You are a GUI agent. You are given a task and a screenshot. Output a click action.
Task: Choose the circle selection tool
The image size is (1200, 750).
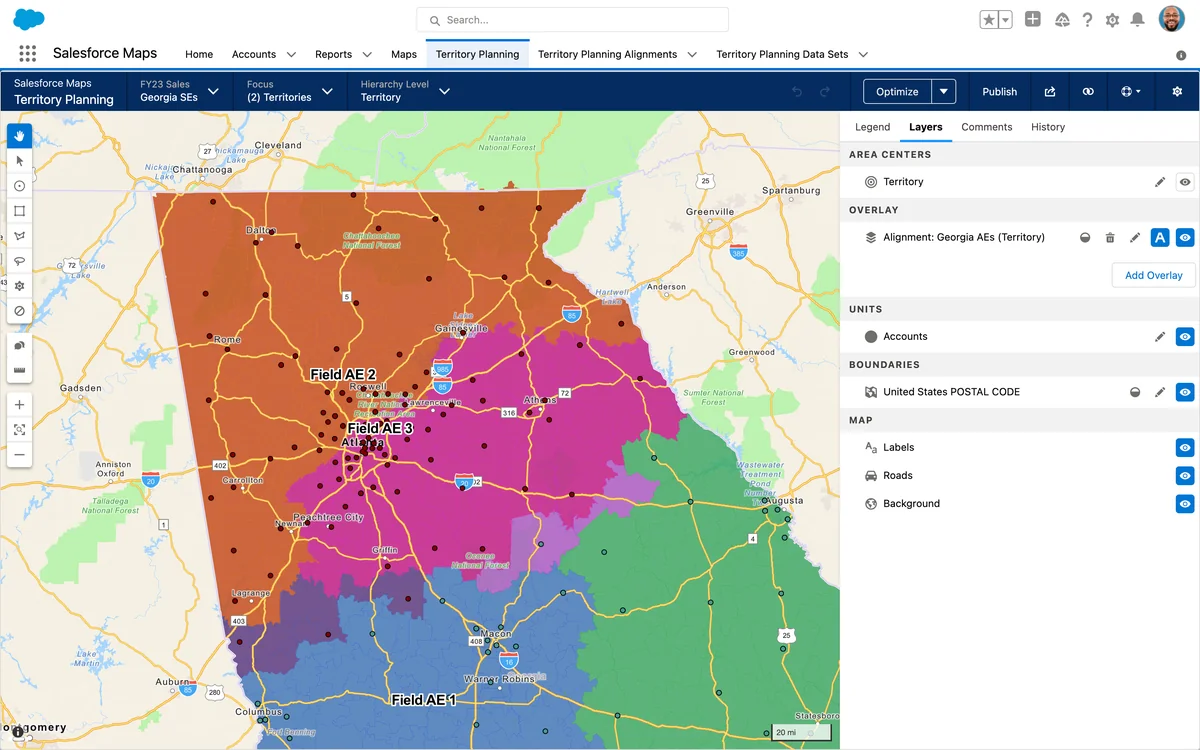(20, 186)
